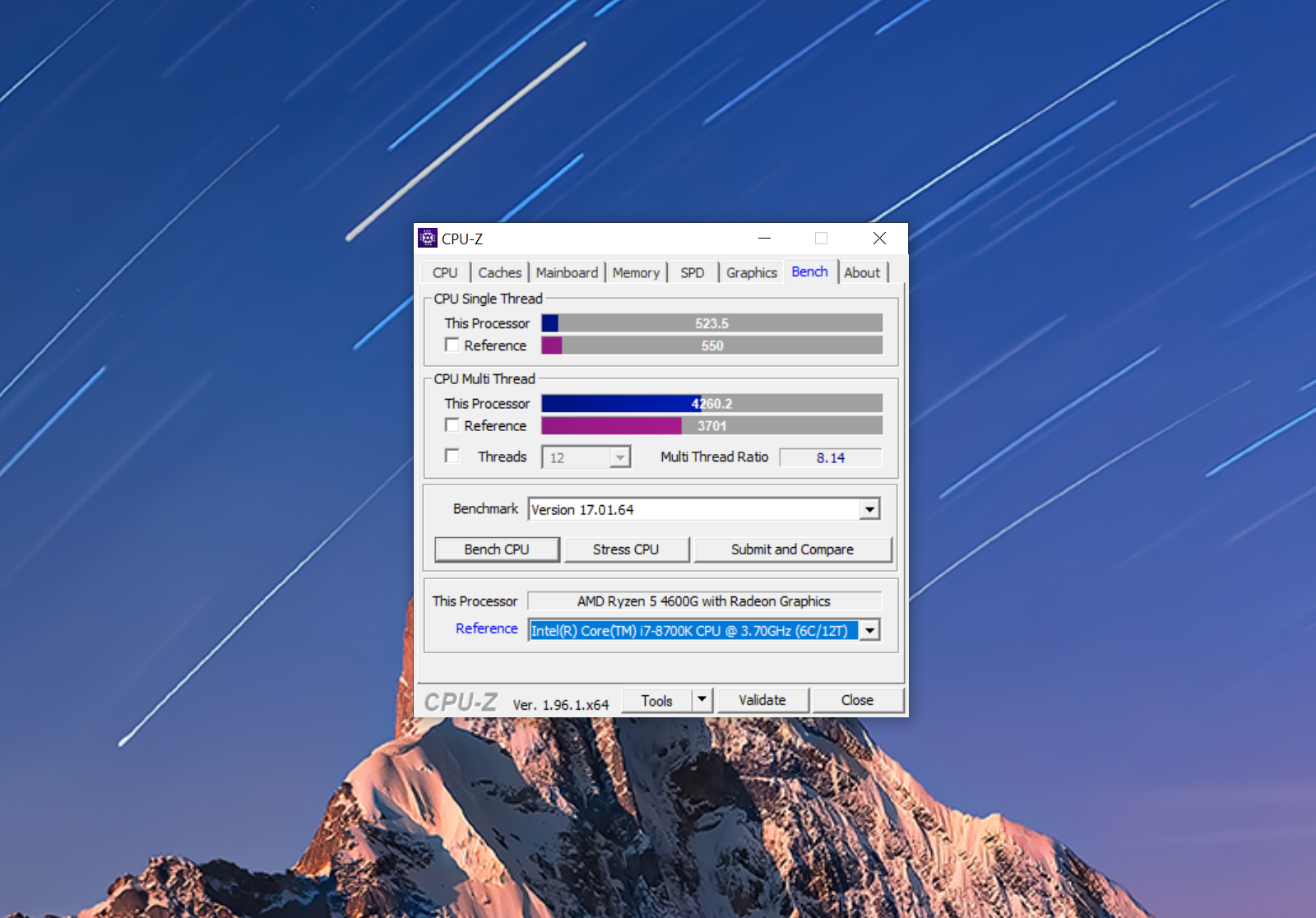Click the Validate button
The image size is (1316, 918).
tap(762, 700)
